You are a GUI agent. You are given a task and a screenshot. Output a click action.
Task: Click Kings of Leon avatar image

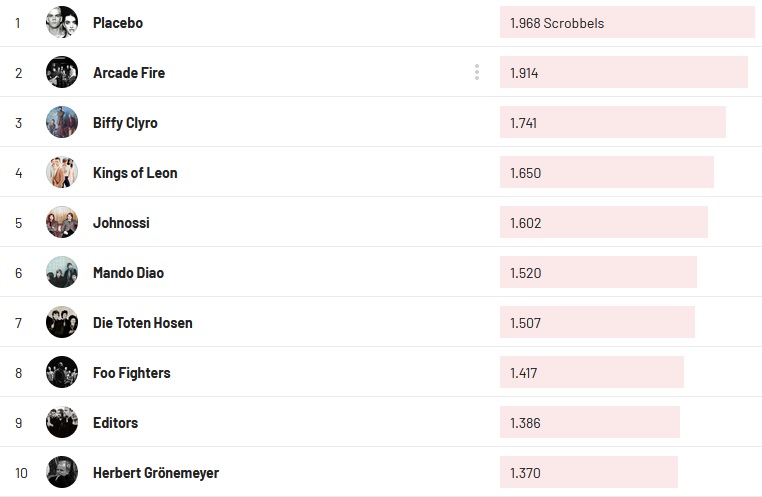tap(62, 172)
